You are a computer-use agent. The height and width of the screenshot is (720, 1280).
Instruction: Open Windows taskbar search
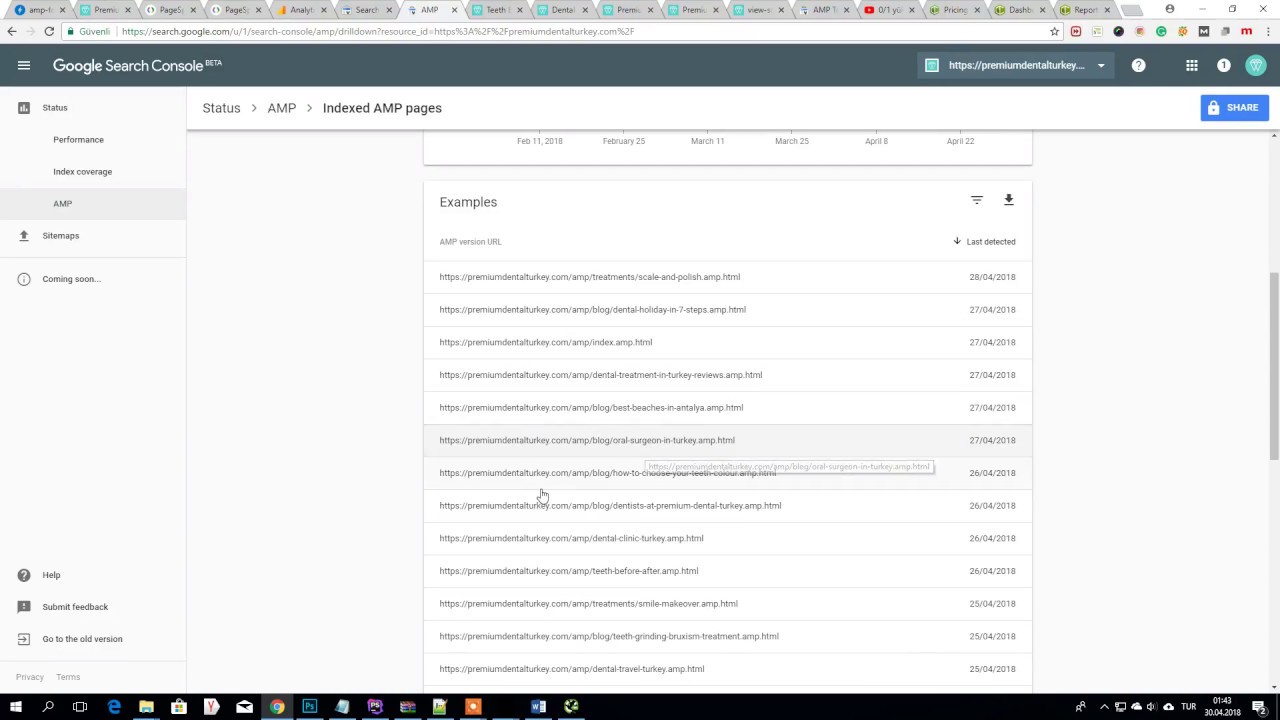point(47,707)
